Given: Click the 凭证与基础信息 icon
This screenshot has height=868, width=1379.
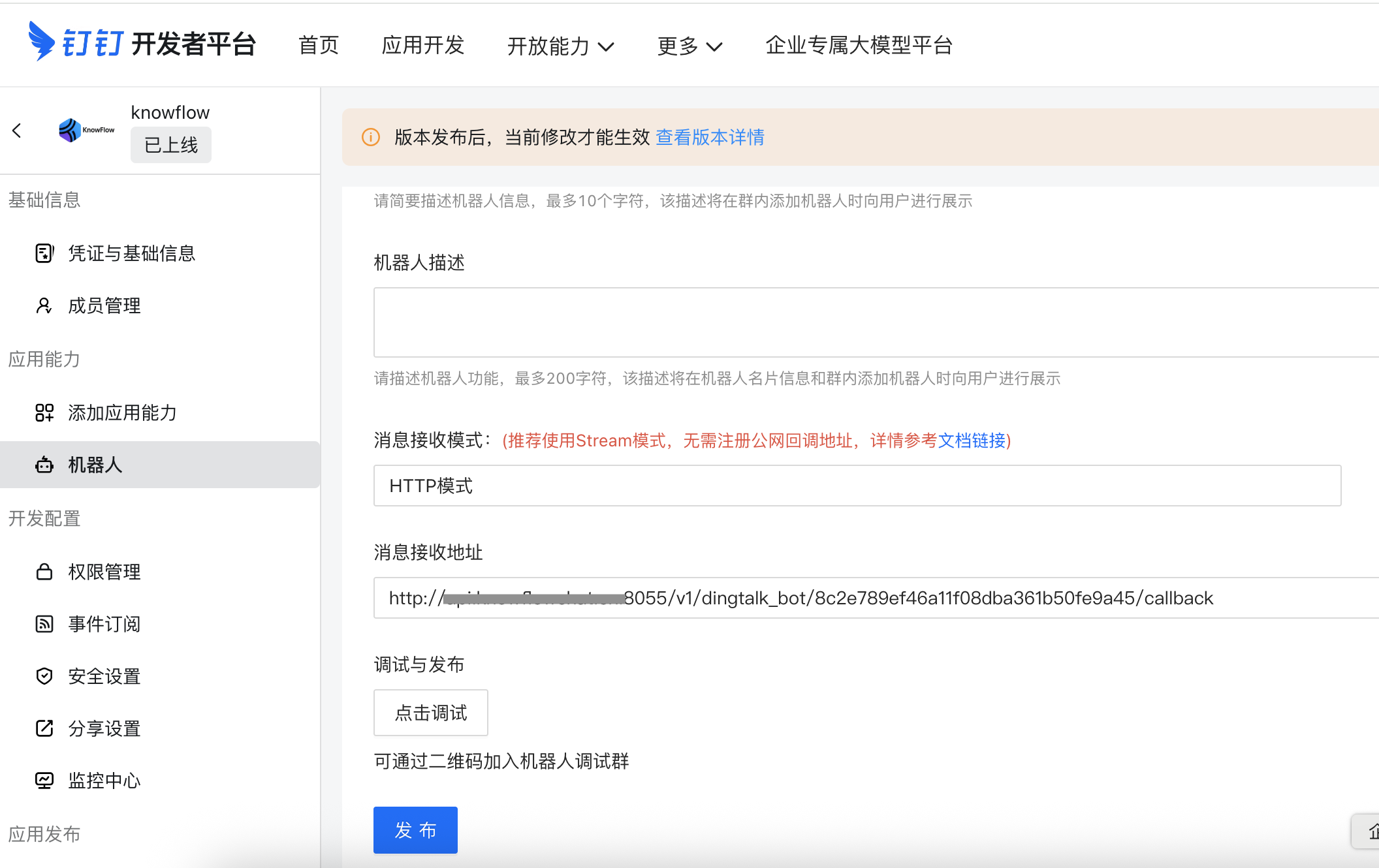Looking at the screenshot, I should [x=44, y=253].
